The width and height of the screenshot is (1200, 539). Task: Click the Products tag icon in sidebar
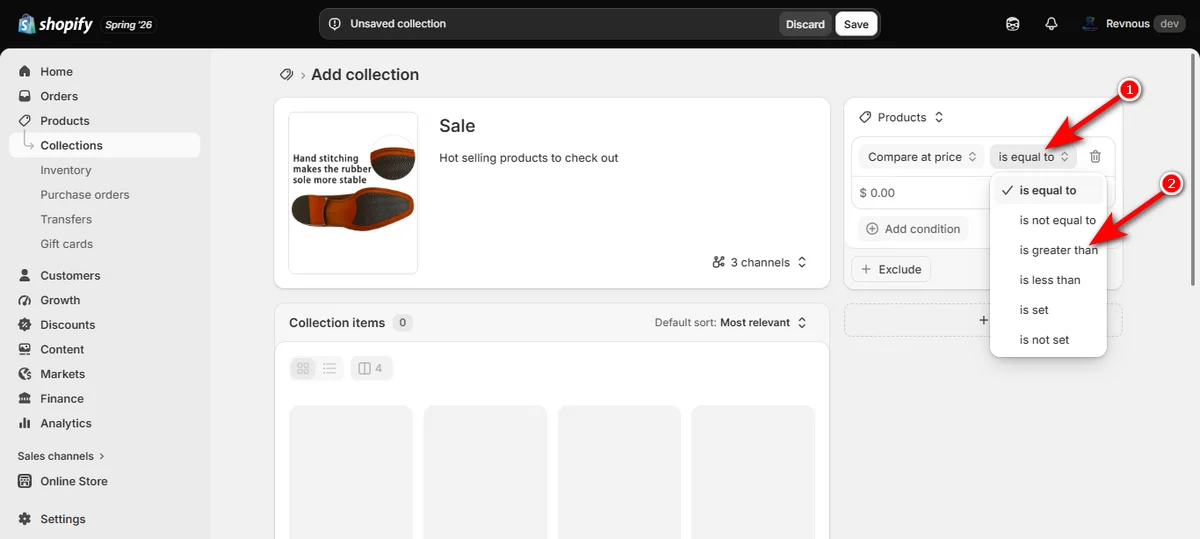point(25,121)
